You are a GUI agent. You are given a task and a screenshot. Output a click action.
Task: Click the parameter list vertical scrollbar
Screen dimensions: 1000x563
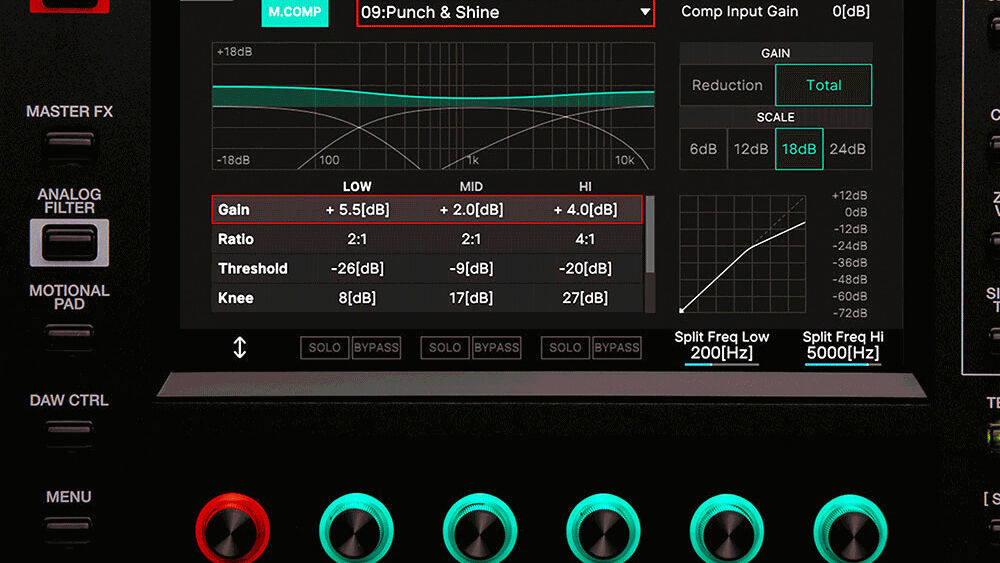pos(650,254)
